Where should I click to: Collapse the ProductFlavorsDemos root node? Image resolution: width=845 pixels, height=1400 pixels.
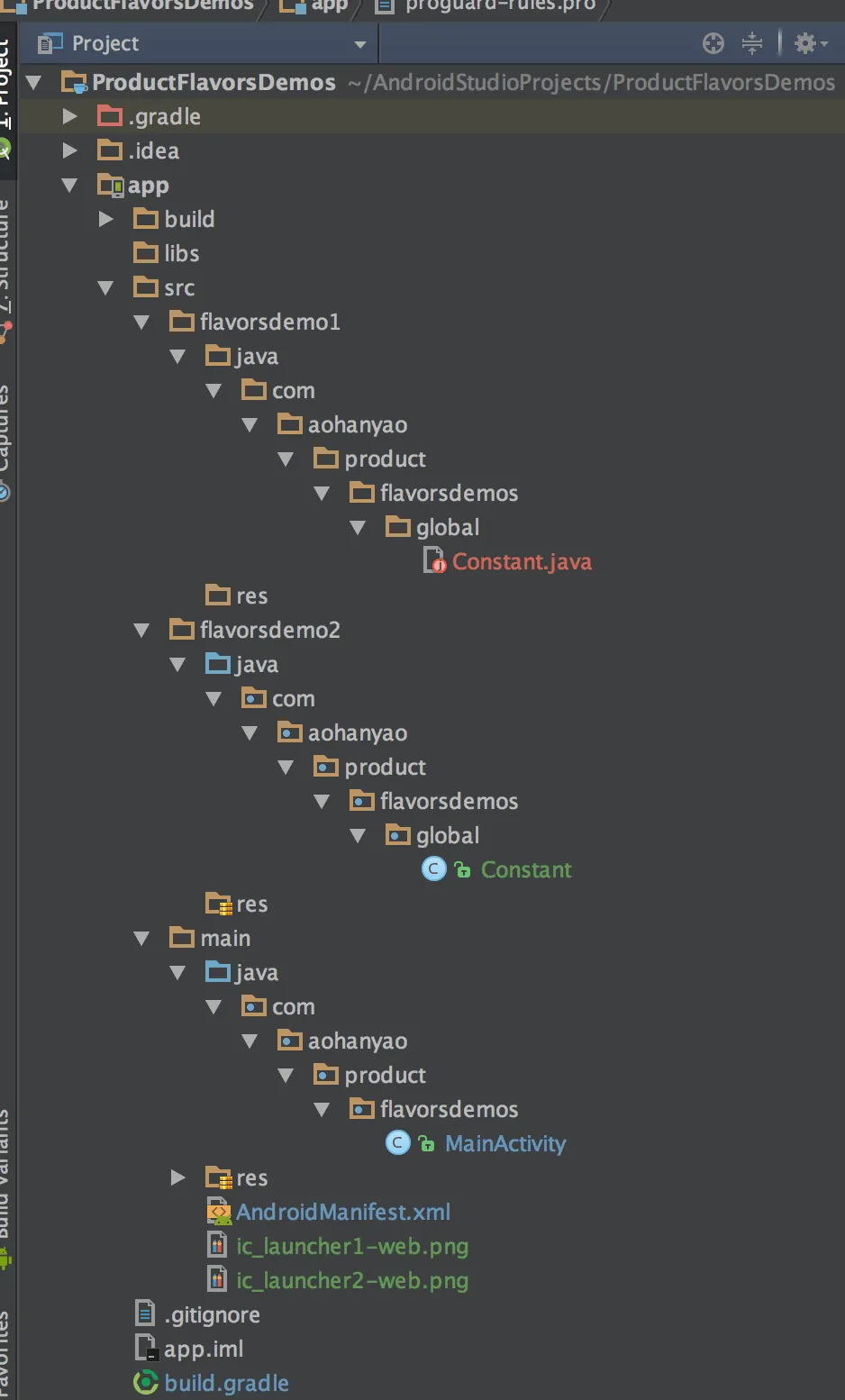click(x=35, y=83)
